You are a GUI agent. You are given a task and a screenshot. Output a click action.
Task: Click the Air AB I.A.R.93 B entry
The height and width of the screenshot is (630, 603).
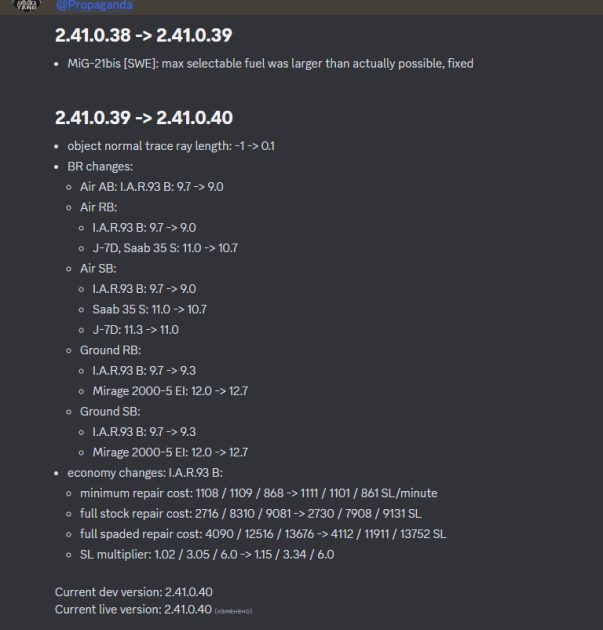(151, 187)
